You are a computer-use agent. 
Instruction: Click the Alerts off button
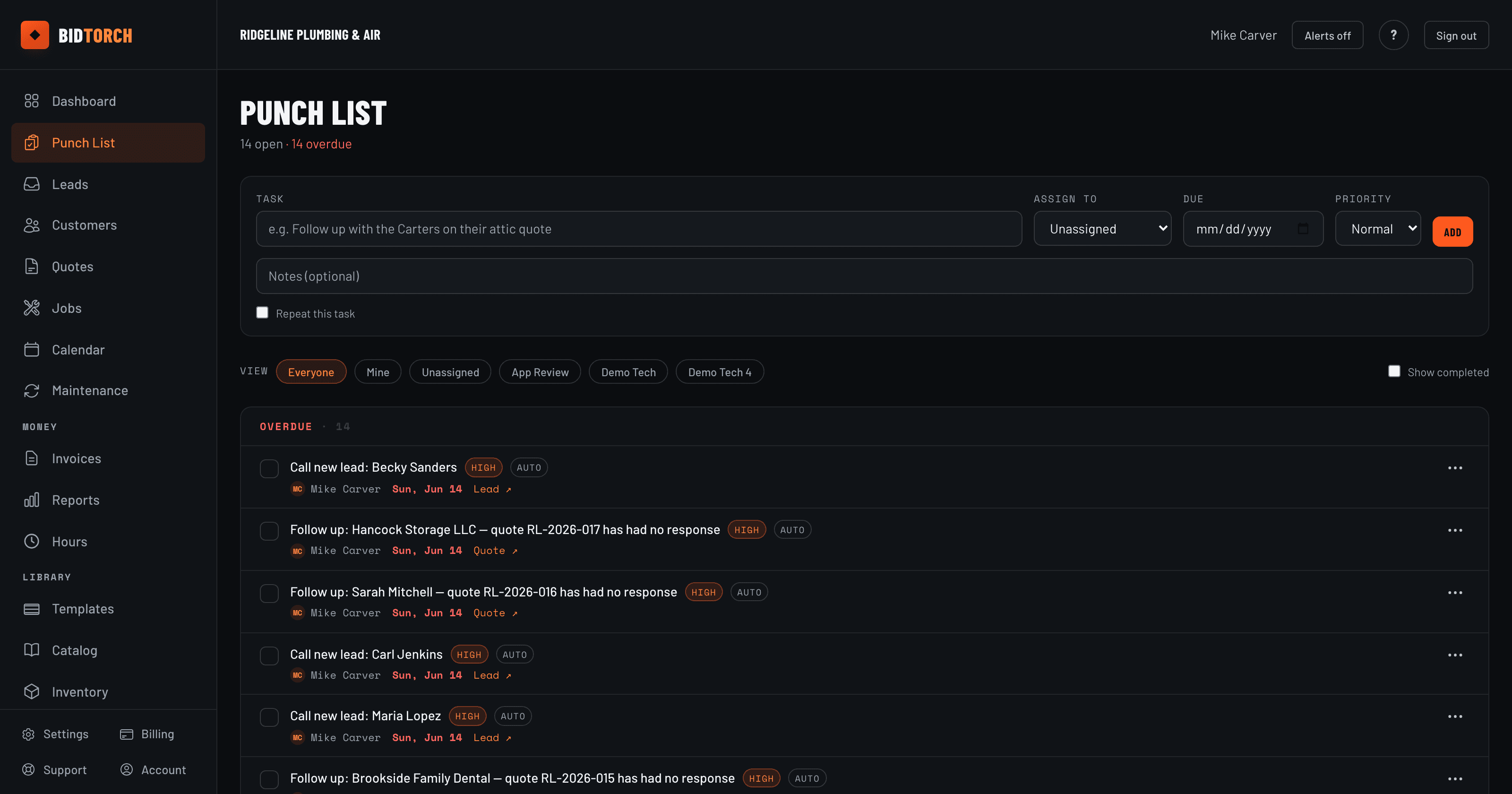point(1328,35)
